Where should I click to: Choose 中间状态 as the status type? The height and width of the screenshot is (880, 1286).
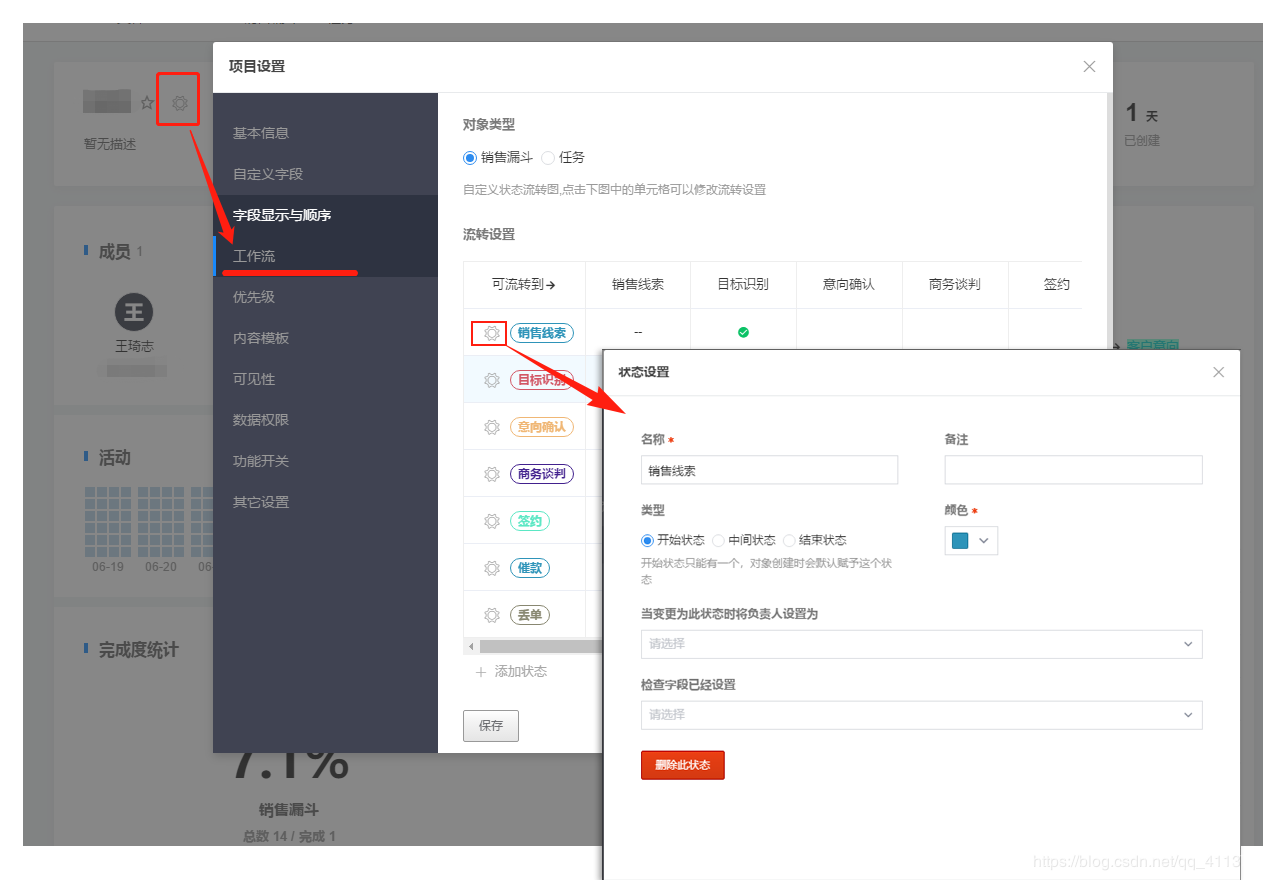[x=718, y=540]
